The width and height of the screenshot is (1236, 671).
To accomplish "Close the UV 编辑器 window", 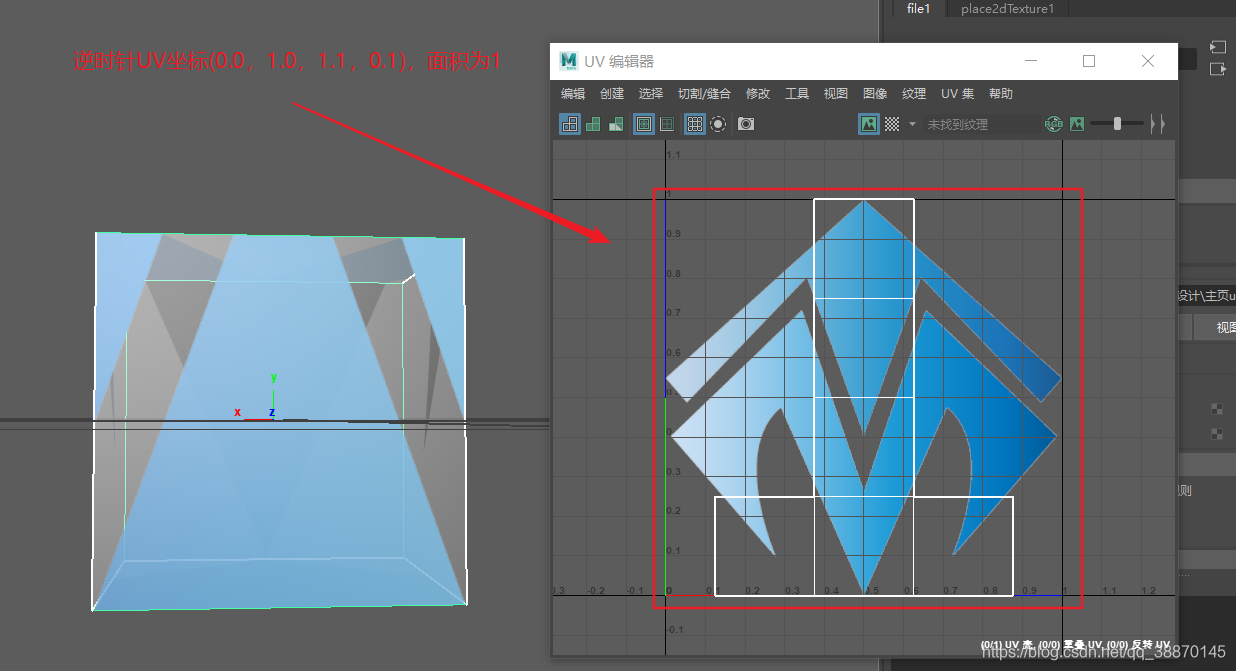I will (x=1148, y=61).
